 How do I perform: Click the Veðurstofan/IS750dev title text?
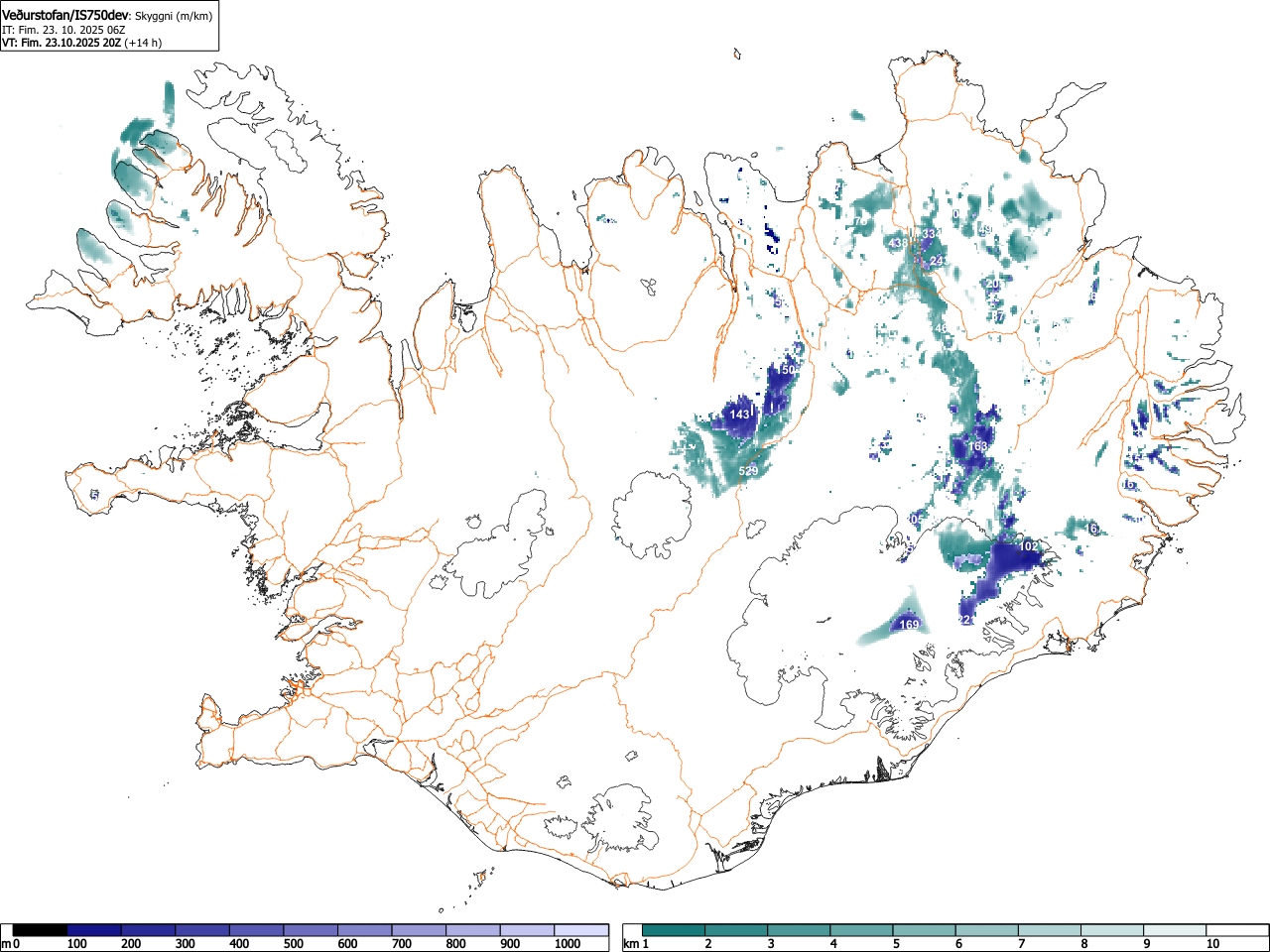65,16
